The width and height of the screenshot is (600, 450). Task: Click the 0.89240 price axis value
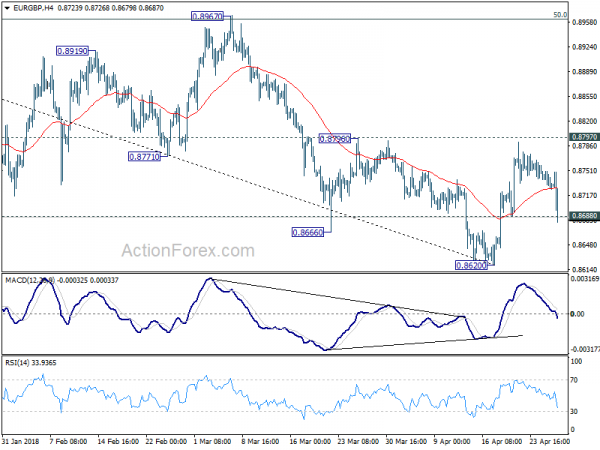pyautogui.click(x=584, y=47)
